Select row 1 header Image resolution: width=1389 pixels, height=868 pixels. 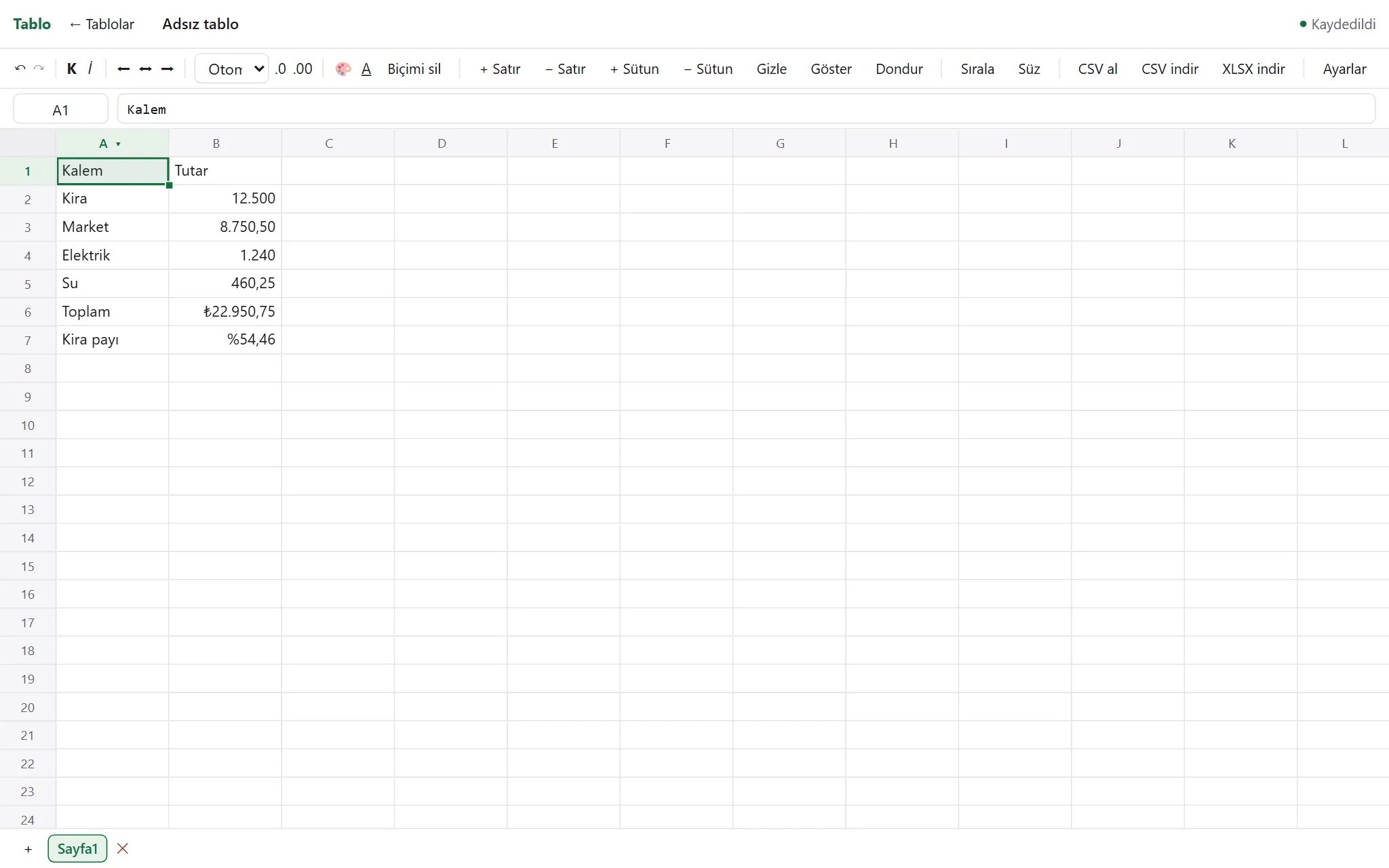pos(28,171)
